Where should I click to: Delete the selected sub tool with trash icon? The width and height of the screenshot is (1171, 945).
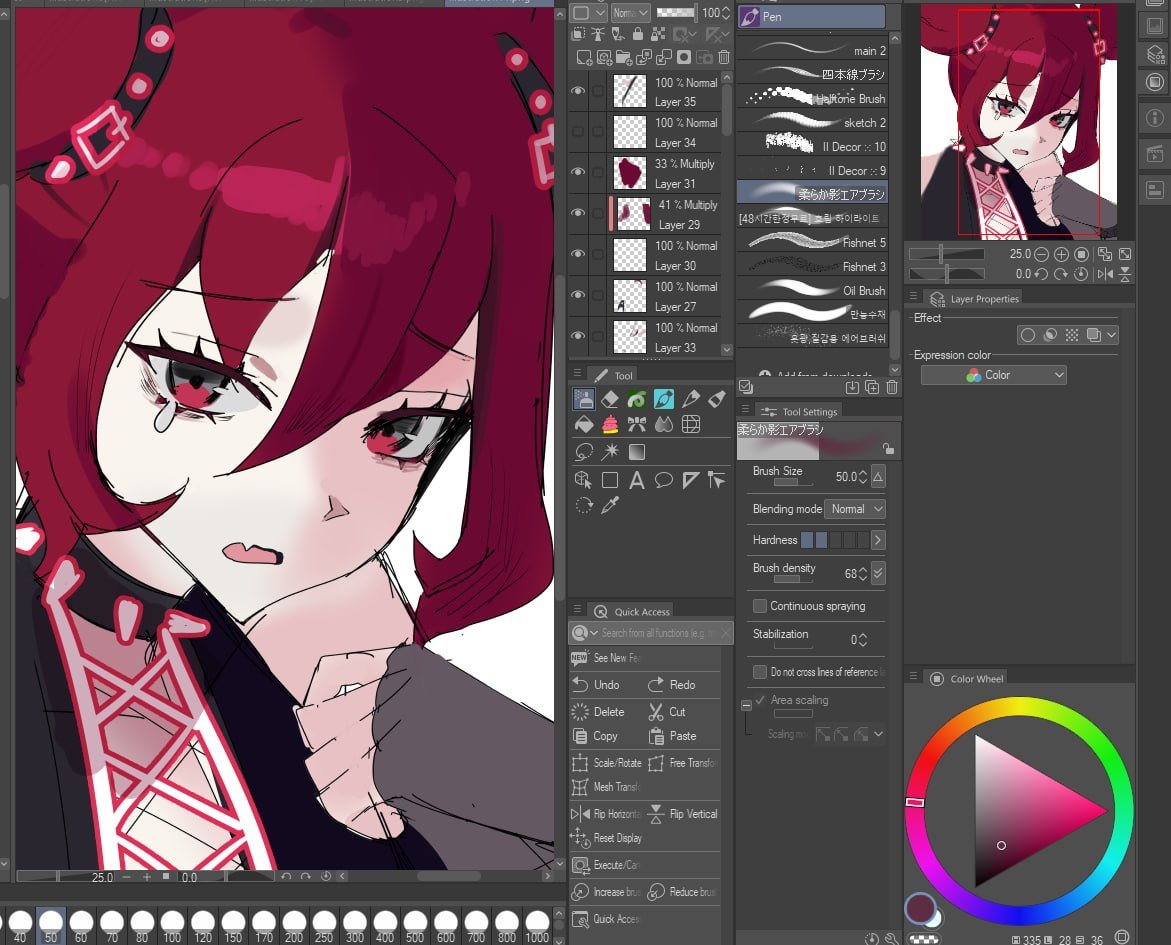pos(892,387)
